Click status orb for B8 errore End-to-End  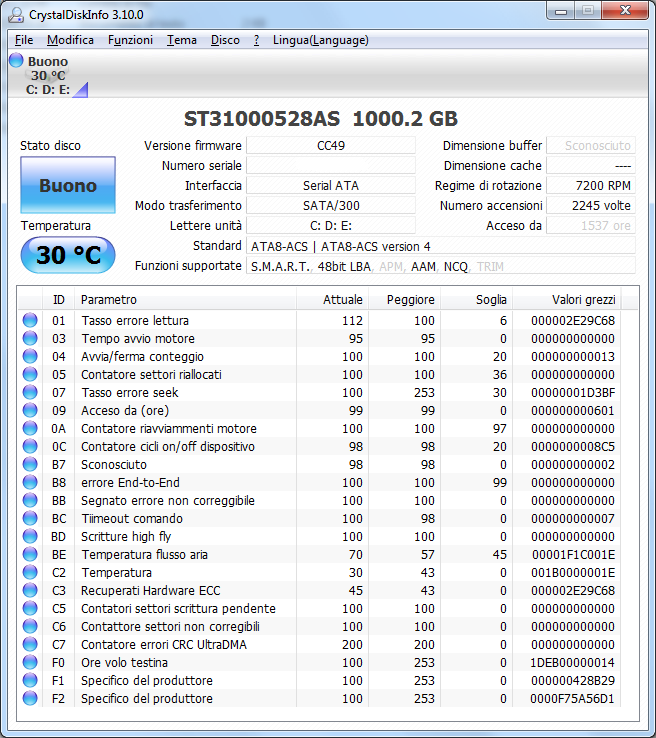[x=30, y=482]
